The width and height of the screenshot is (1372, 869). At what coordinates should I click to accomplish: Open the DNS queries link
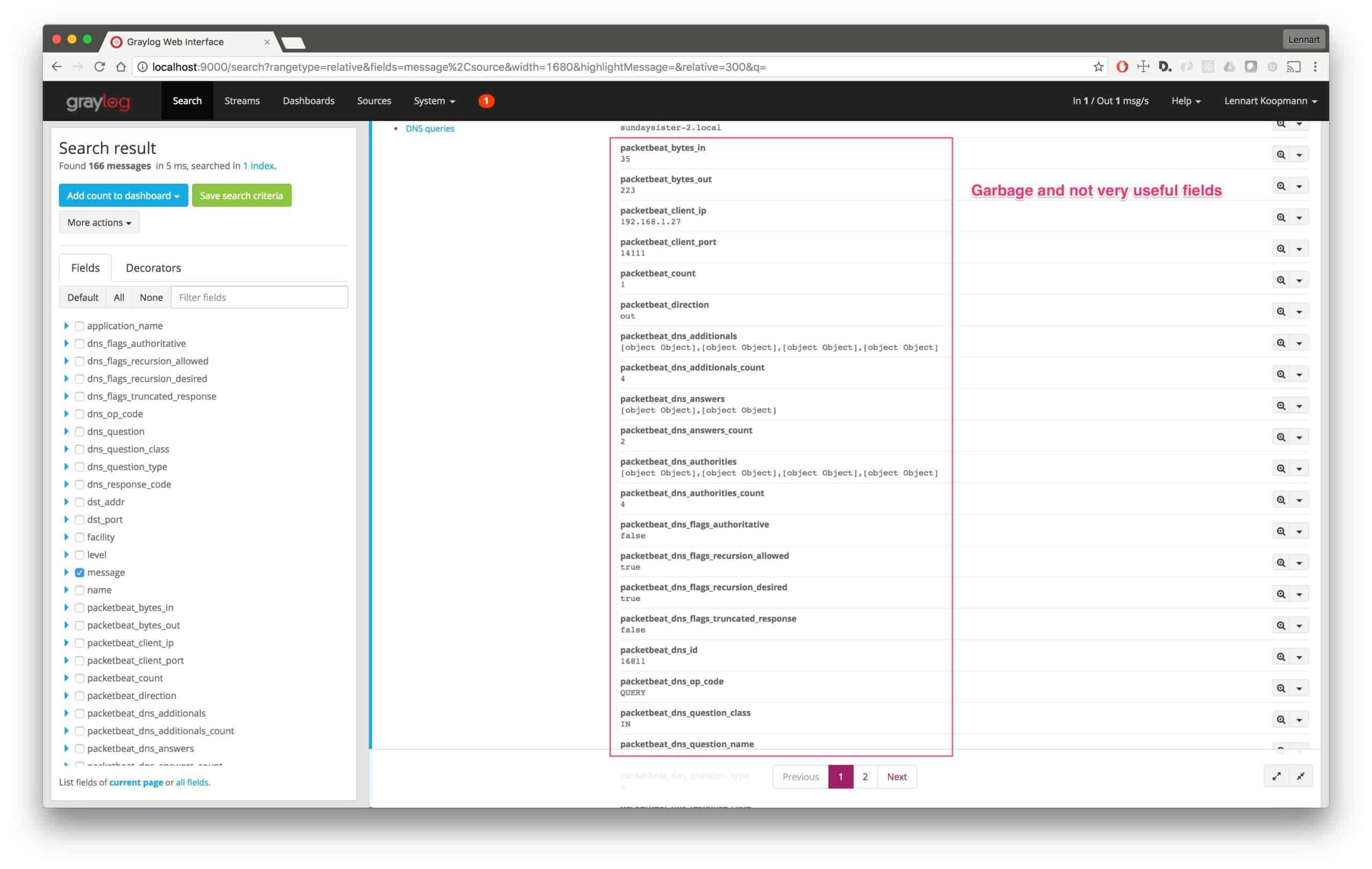(x=430, y=128)
